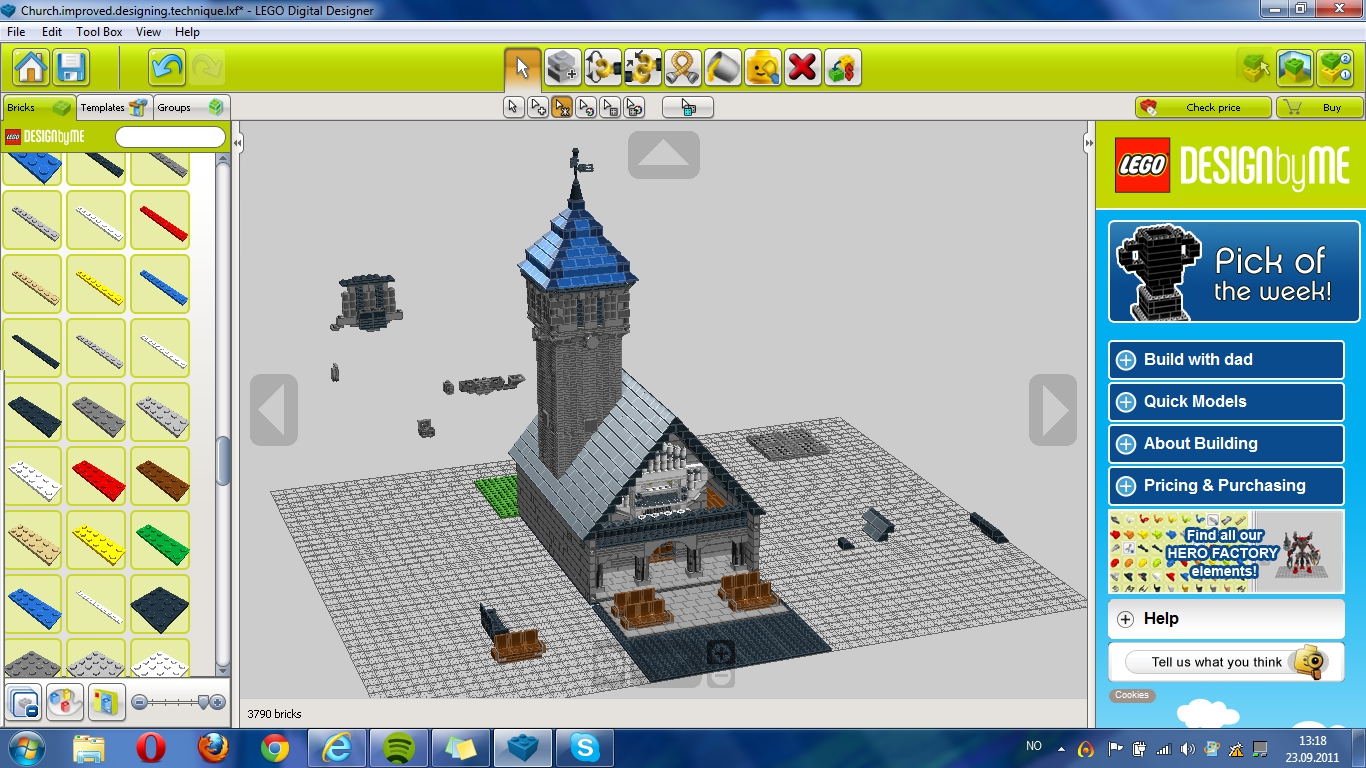Select the Paint bucket tool
Image resolution: width=1366 pixels, height=768 pixels.
coord(722,68)
